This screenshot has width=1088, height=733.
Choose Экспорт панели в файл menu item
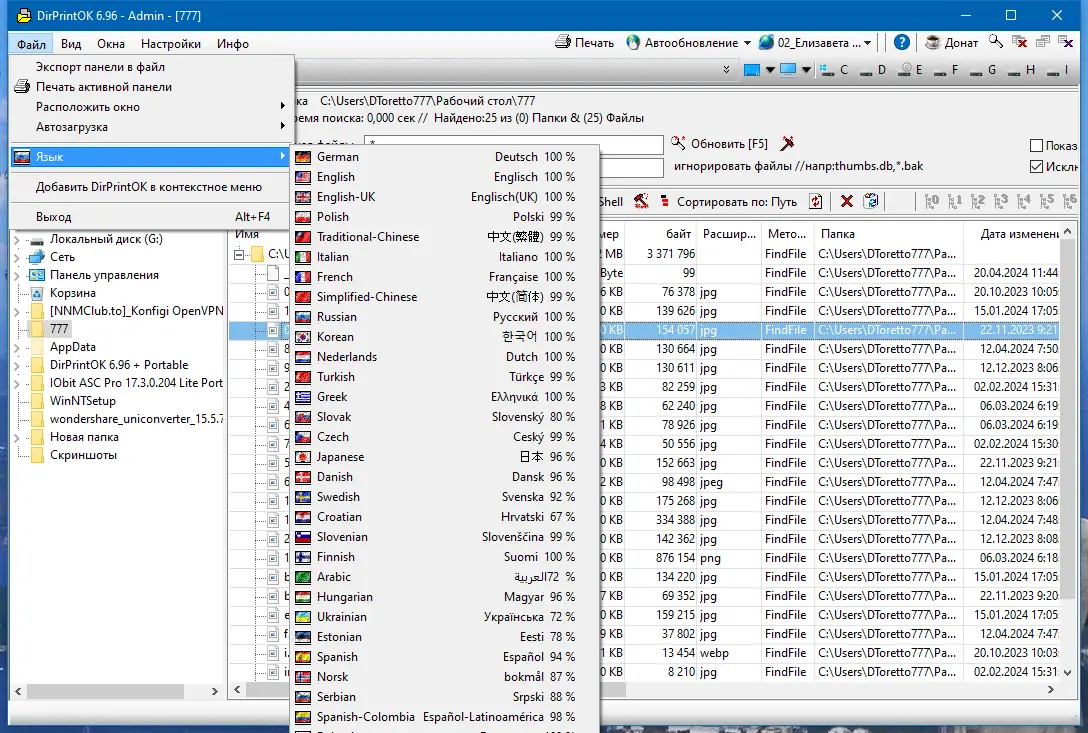click(x=149, y=67)
